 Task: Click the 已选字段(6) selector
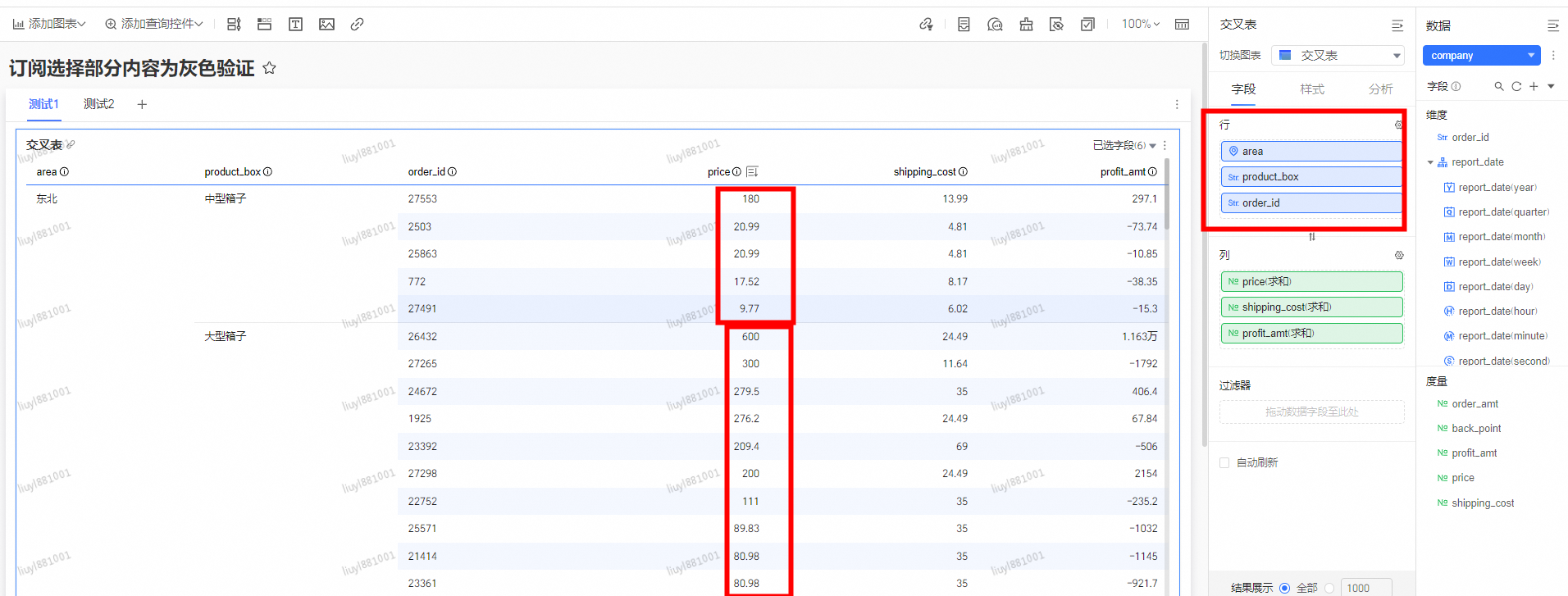(1124, 145)
